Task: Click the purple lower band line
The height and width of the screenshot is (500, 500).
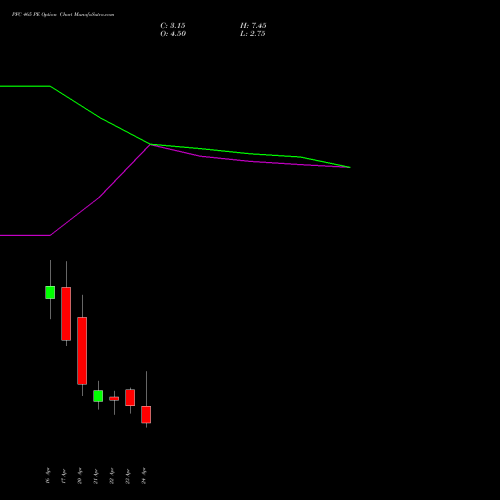Action: (x=100, y=197)
